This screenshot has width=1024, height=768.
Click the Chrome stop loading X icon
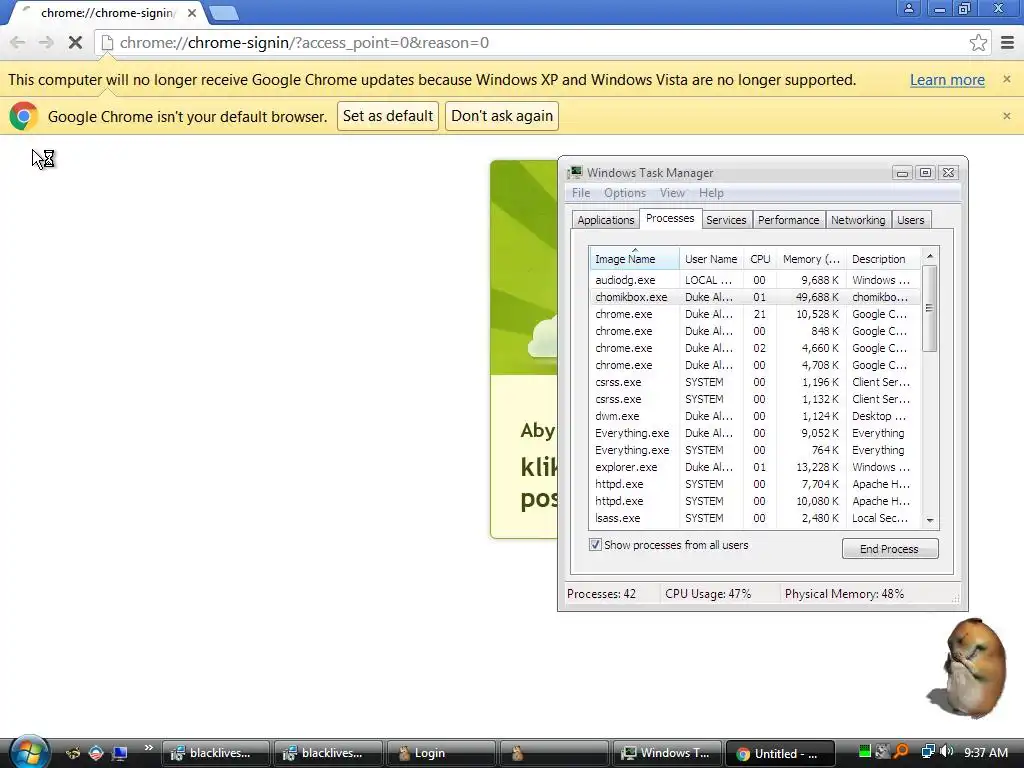[x=75, y=43]
